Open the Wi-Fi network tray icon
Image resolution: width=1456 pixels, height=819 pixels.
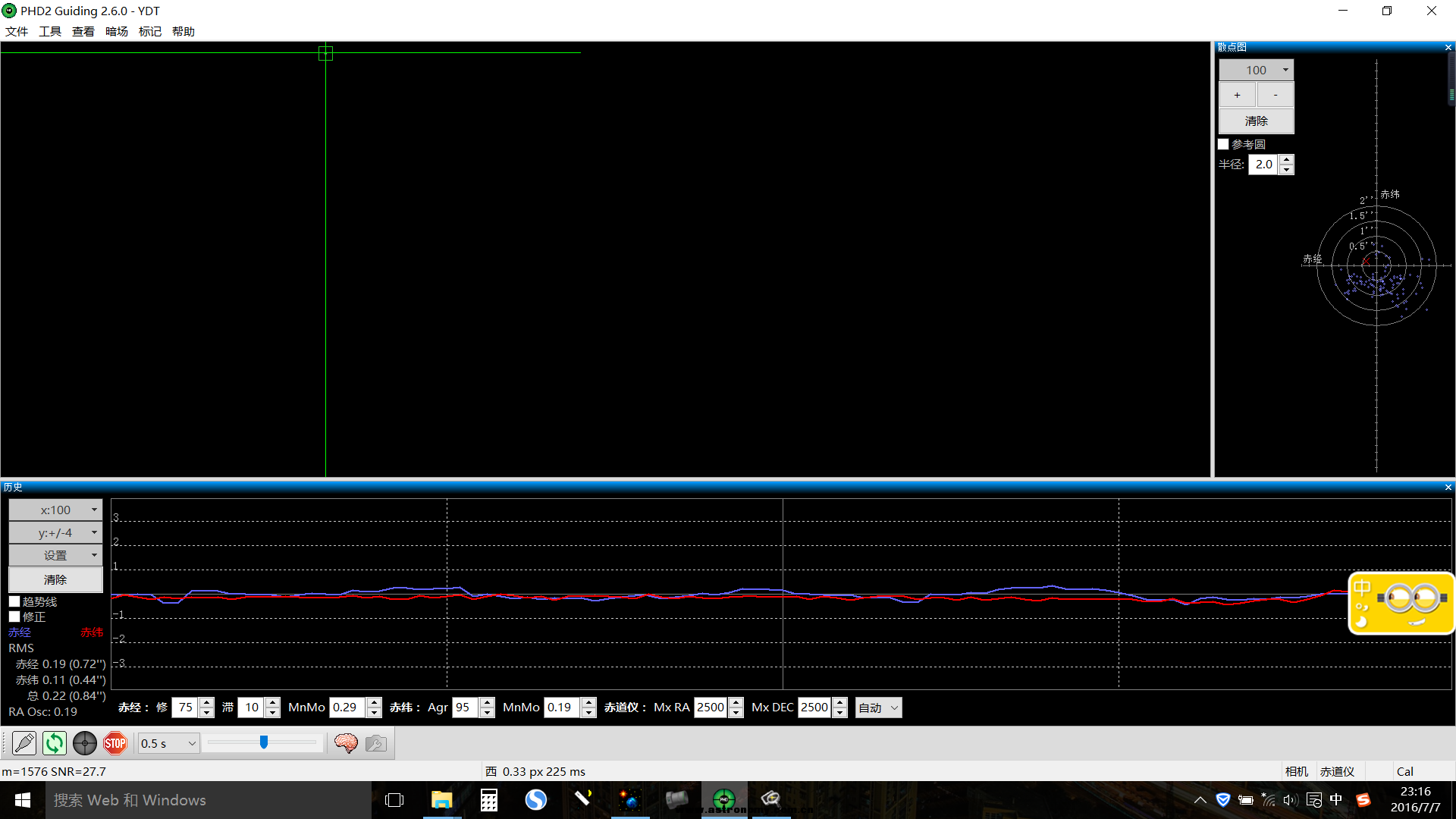coord(1268,800)
